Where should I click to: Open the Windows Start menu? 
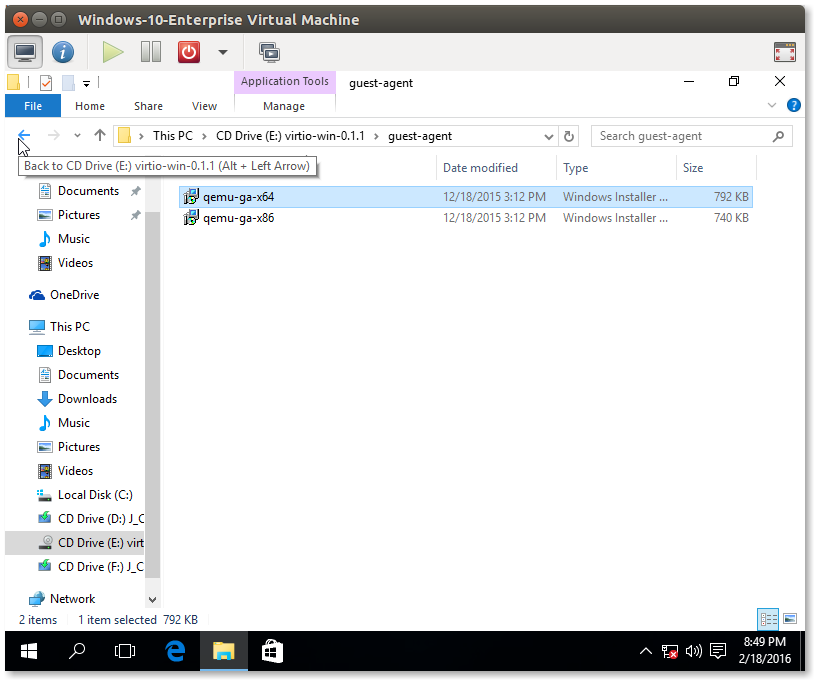tap(29, 651)
